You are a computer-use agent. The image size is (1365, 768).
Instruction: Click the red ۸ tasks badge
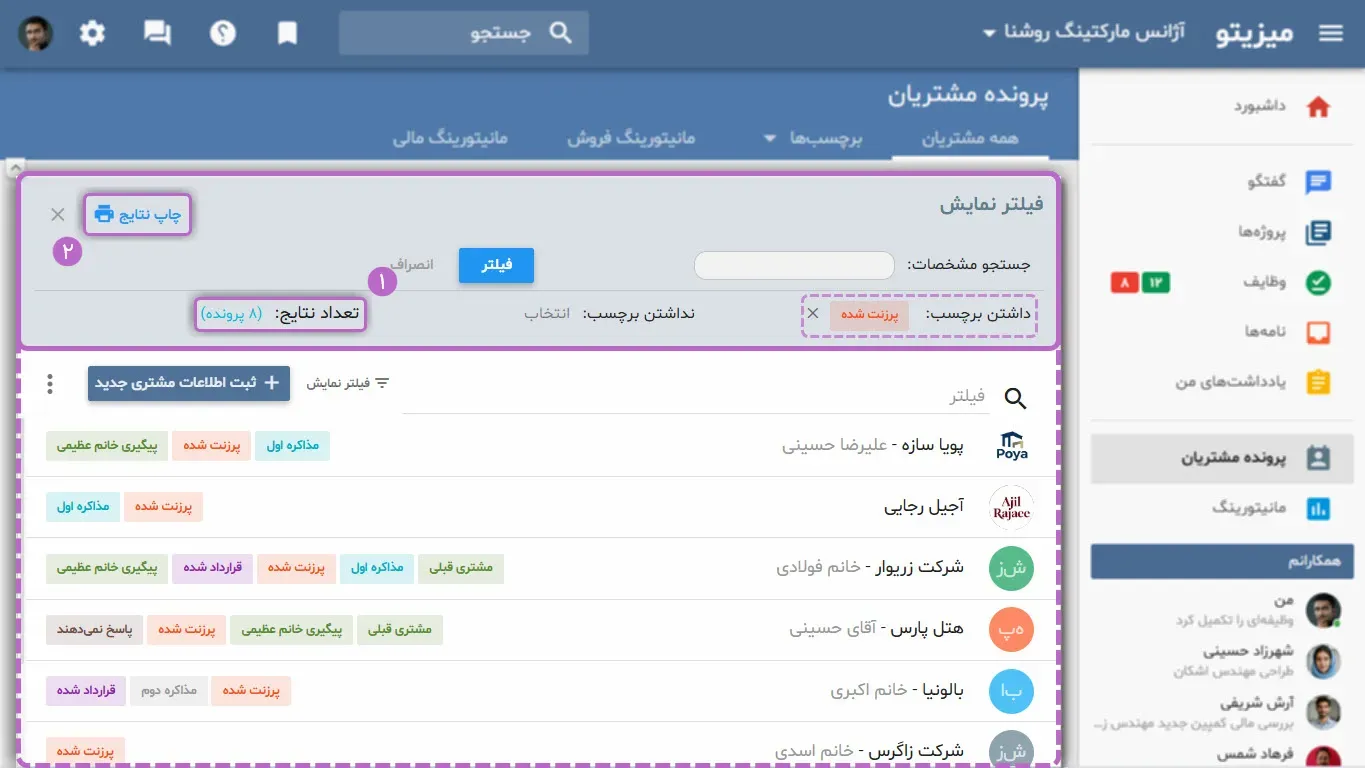1124,283
